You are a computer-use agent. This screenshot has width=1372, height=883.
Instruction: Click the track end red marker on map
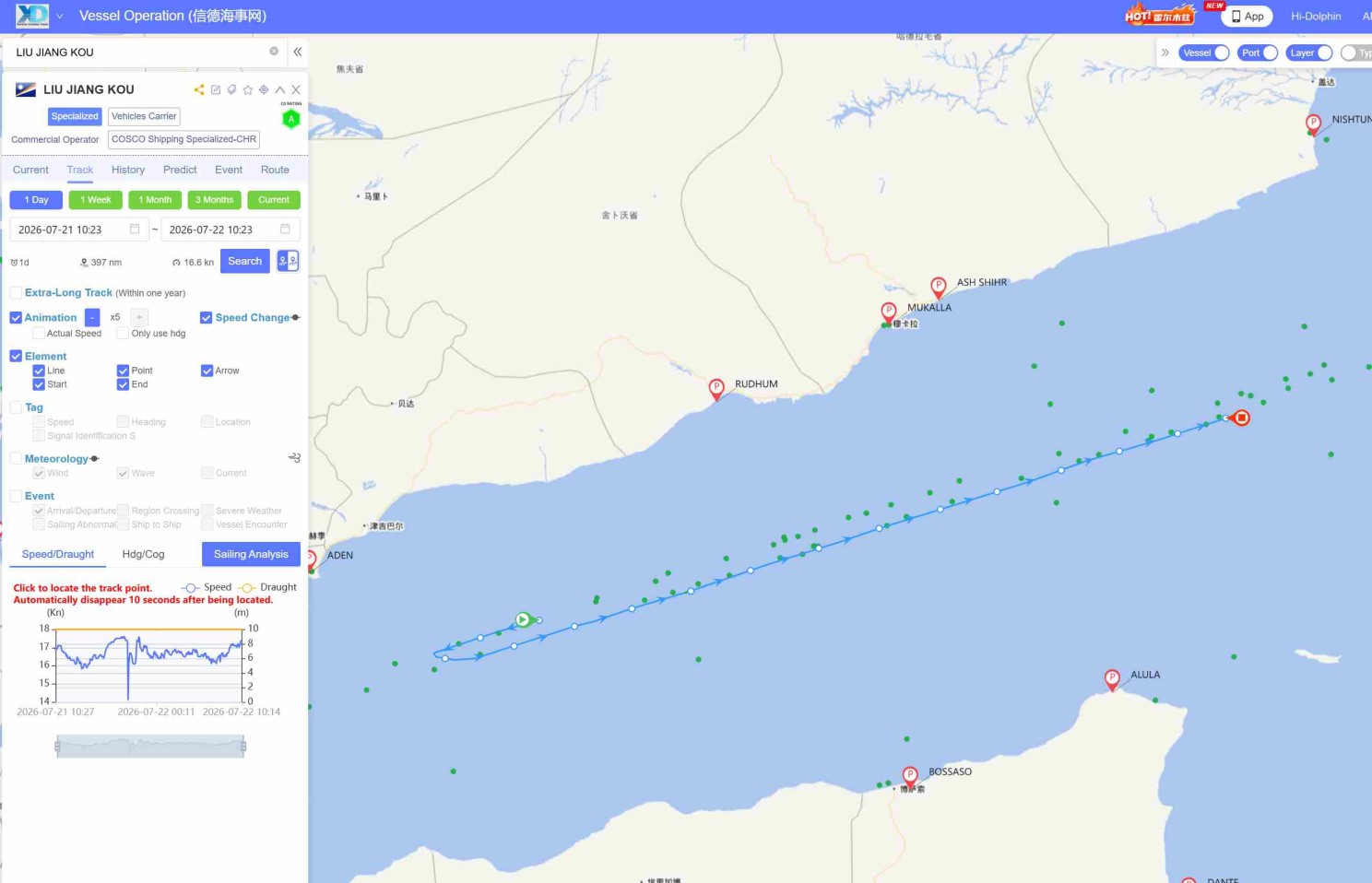(x=1242, y=418)
